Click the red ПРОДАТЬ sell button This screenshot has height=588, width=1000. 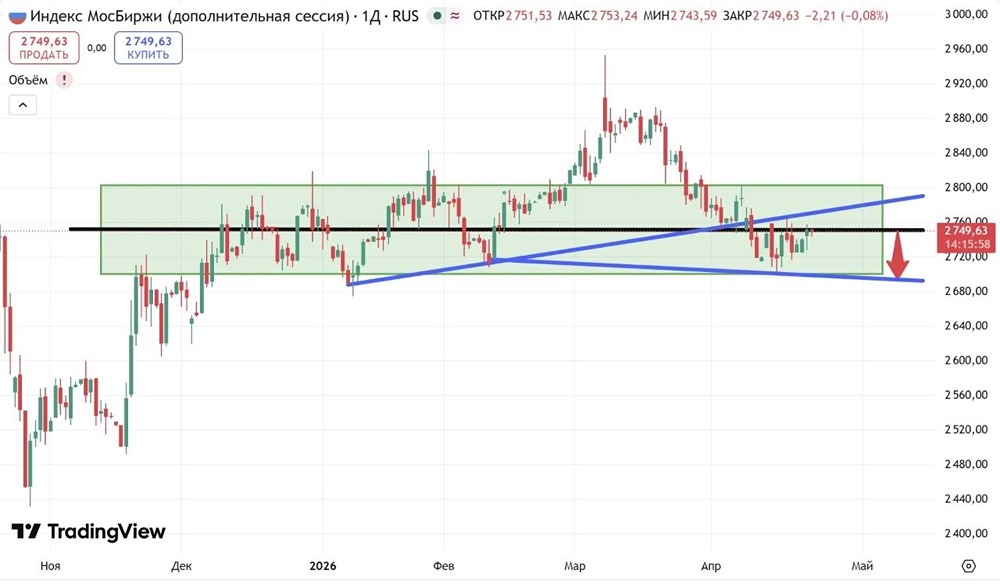[x=44, y=48]
